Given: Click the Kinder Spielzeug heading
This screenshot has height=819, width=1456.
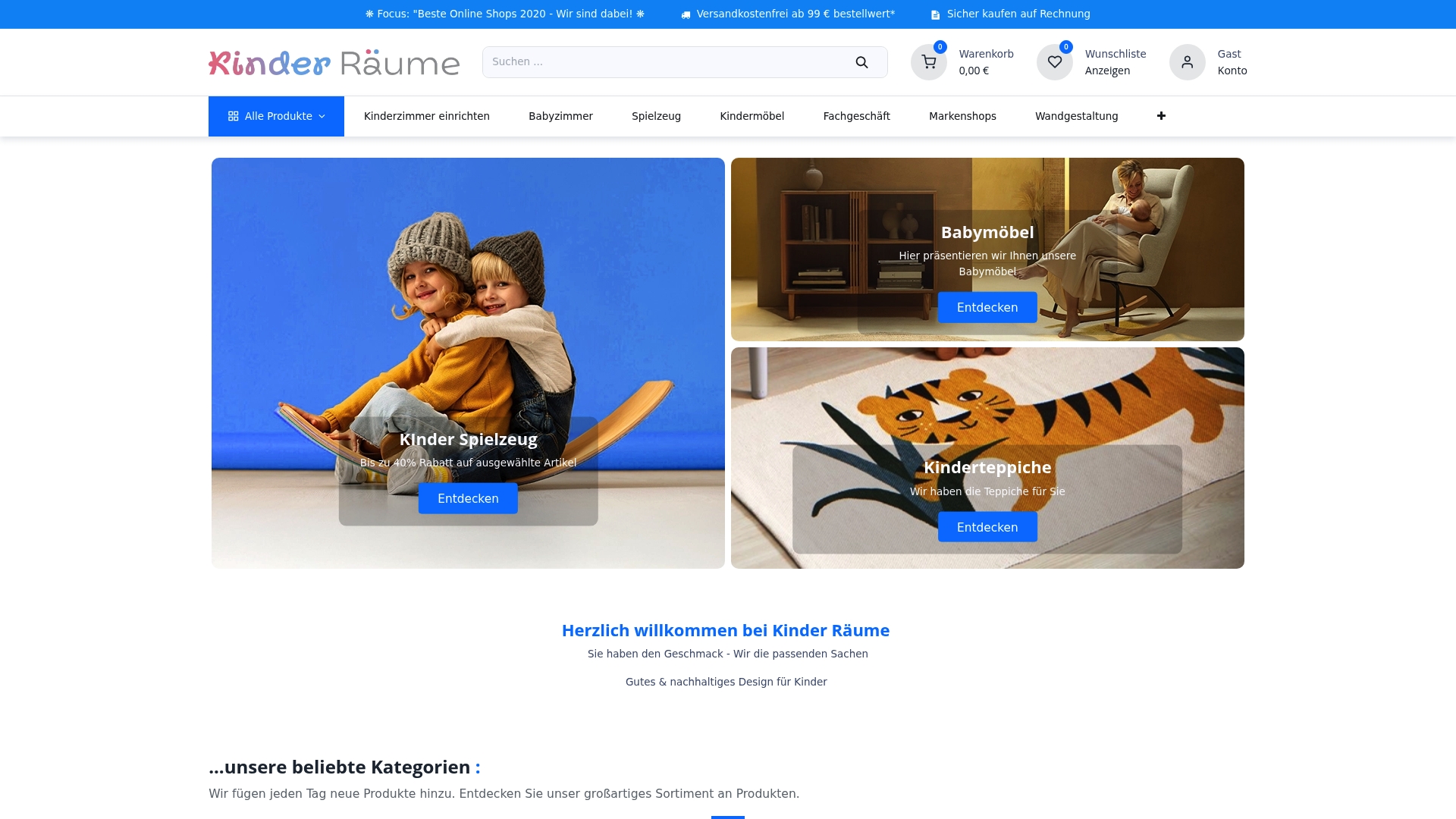Looking at the screenshot, I should point(468,439).
